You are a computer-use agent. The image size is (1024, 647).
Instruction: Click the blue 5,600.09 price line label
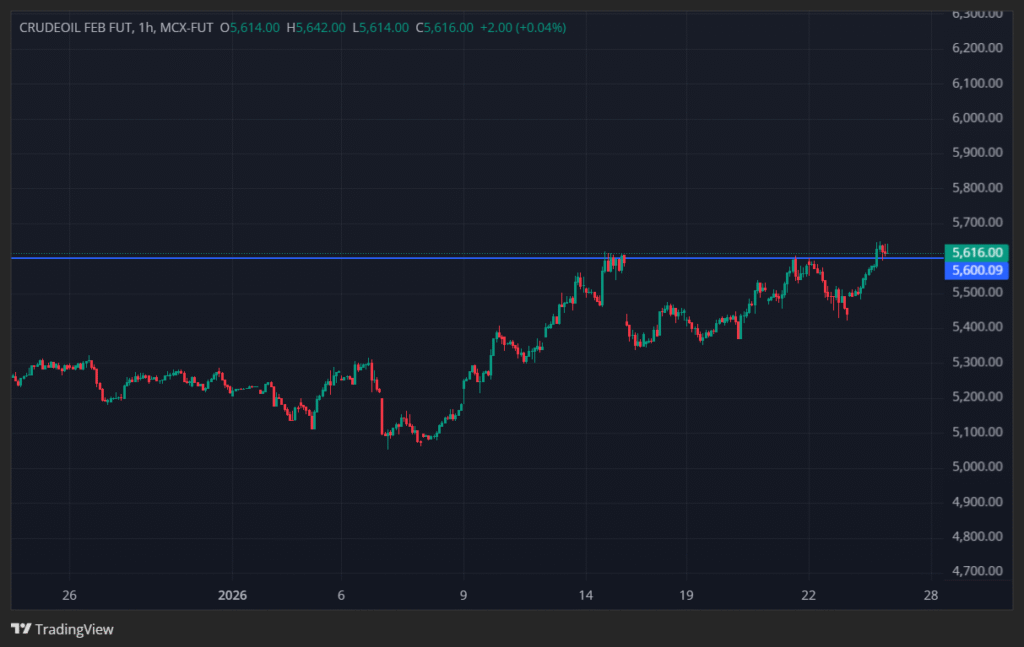tap(978, 270)
